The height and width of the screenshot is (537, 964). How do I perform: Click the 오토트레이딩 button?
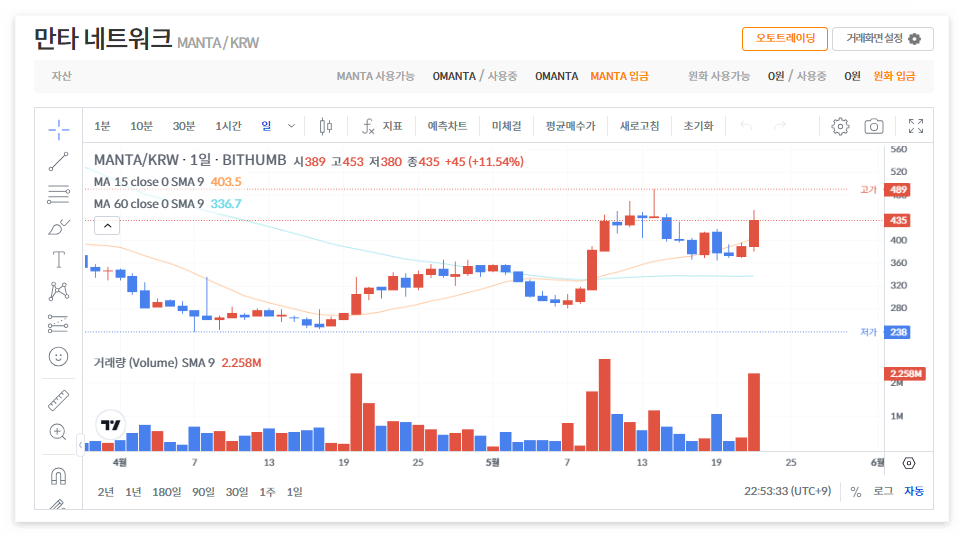785,38
